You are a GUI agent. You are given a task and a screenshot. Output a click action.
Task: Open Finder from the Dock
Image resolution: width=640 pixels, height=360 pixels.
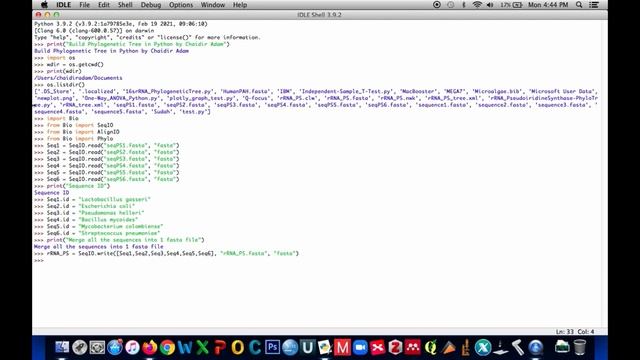point(62,347)
